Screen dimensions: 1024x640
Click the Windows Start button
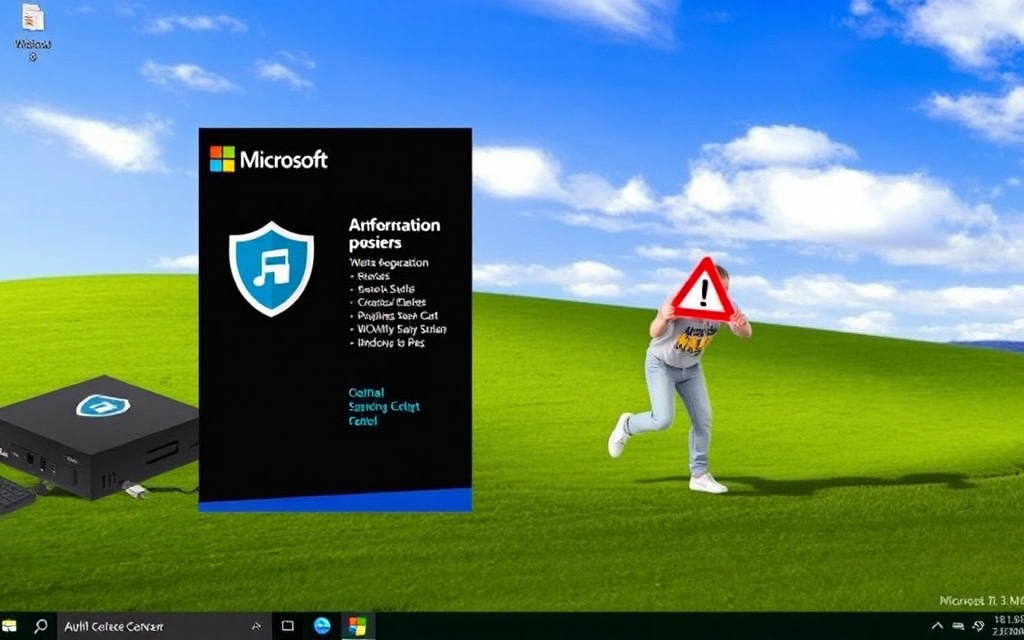(10, 626)
